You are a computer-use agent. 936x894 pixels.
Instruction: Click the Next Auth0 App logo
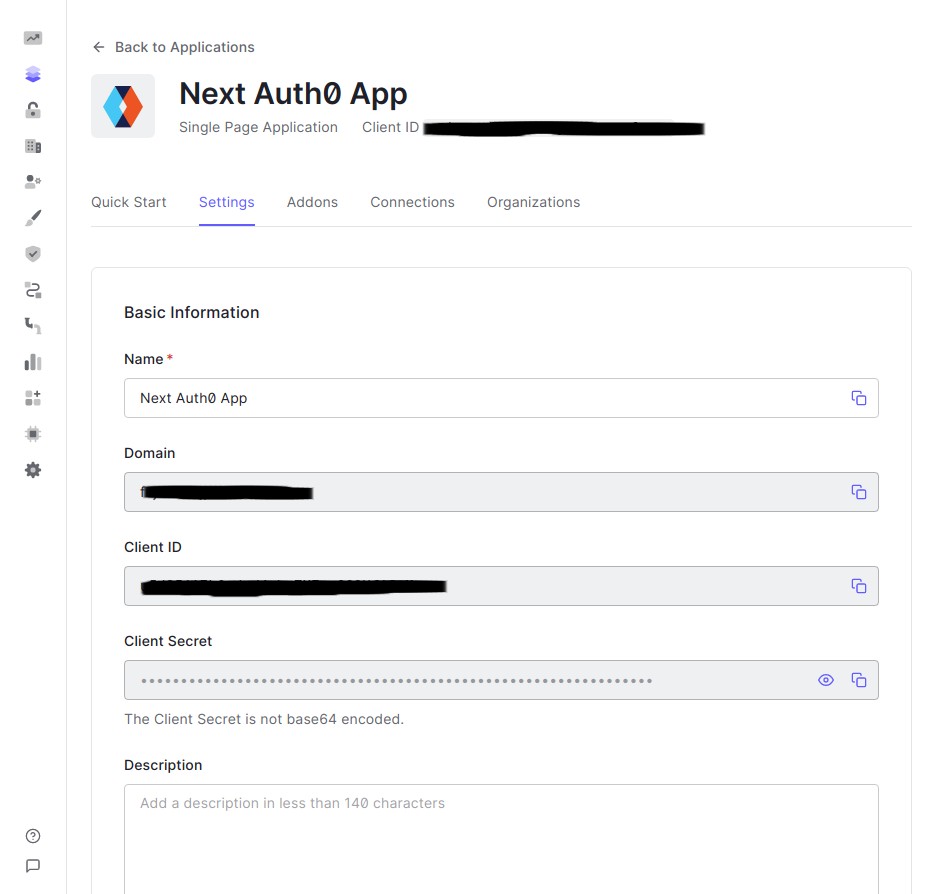pyautogui.click(x=123, y=106)
